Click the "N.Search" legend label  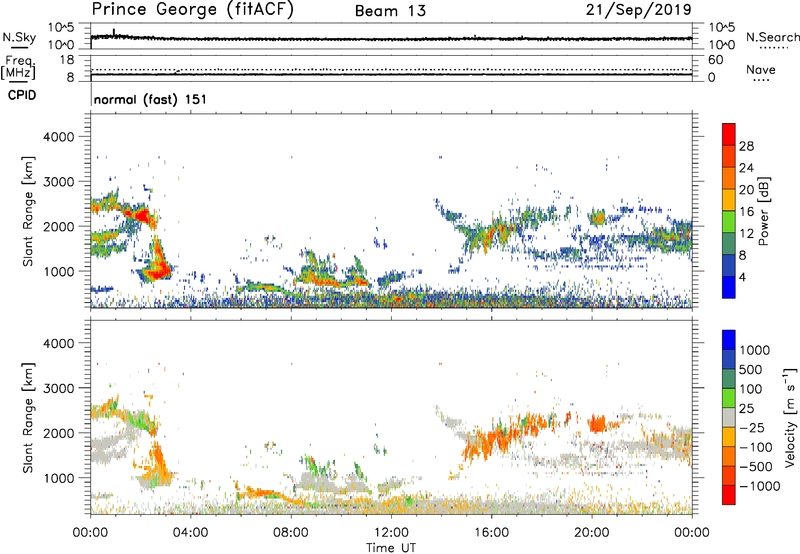click(x=772, y=37)
